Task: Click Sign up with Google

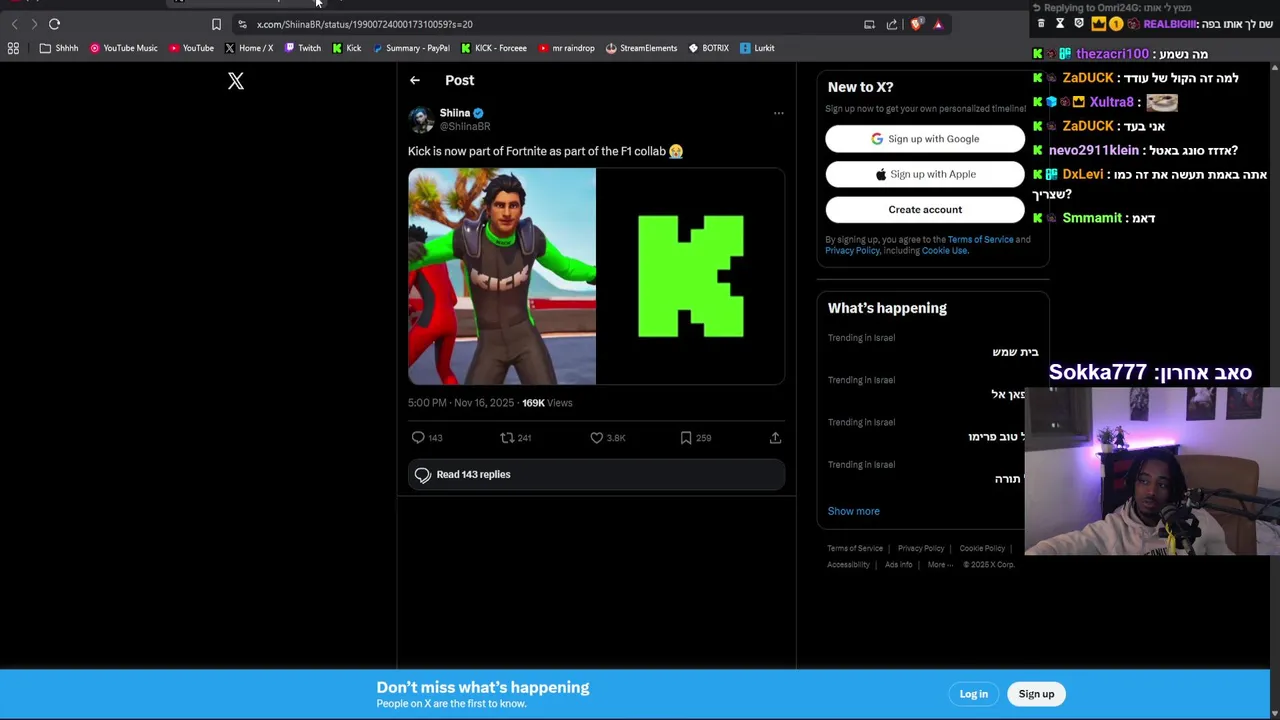Action: (x=925, y=139)
